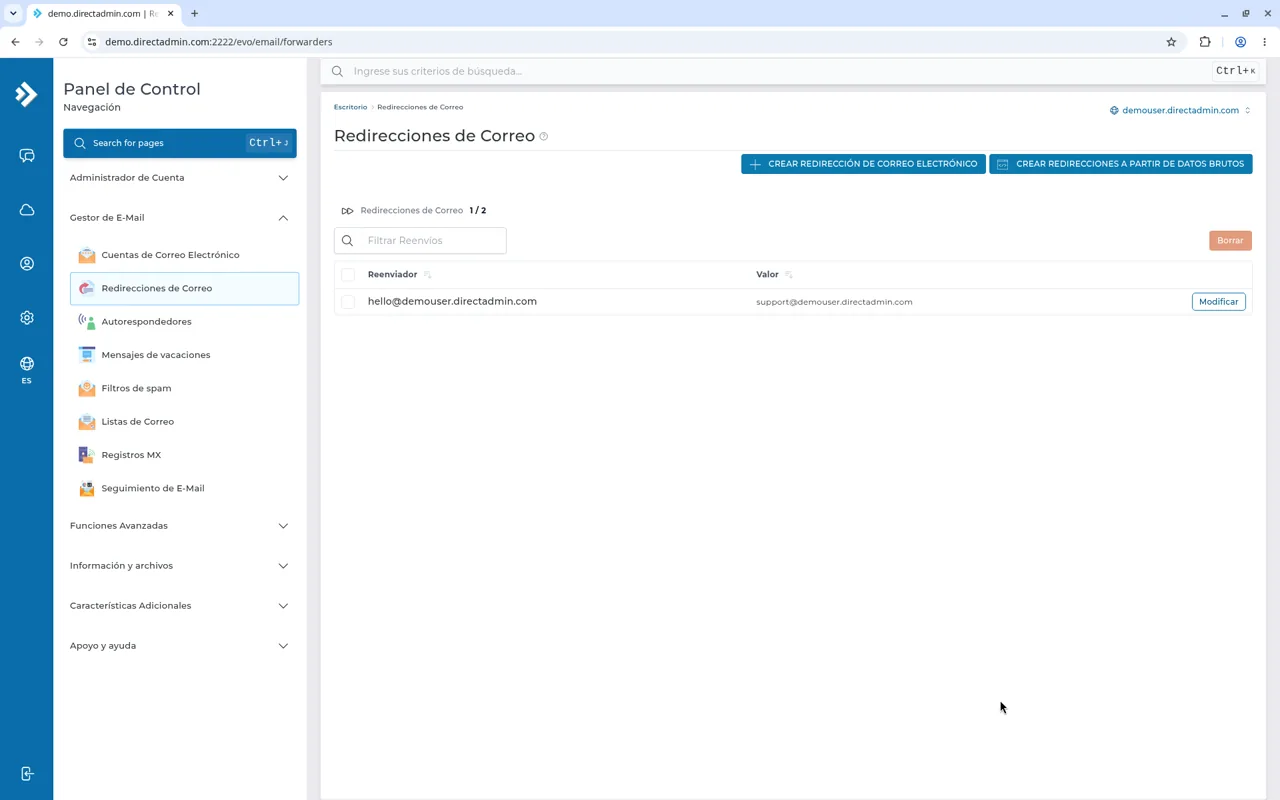Screen dimensions: 1280x800
Task: Open the cloud icon in left sidebar
Action: 27,210
